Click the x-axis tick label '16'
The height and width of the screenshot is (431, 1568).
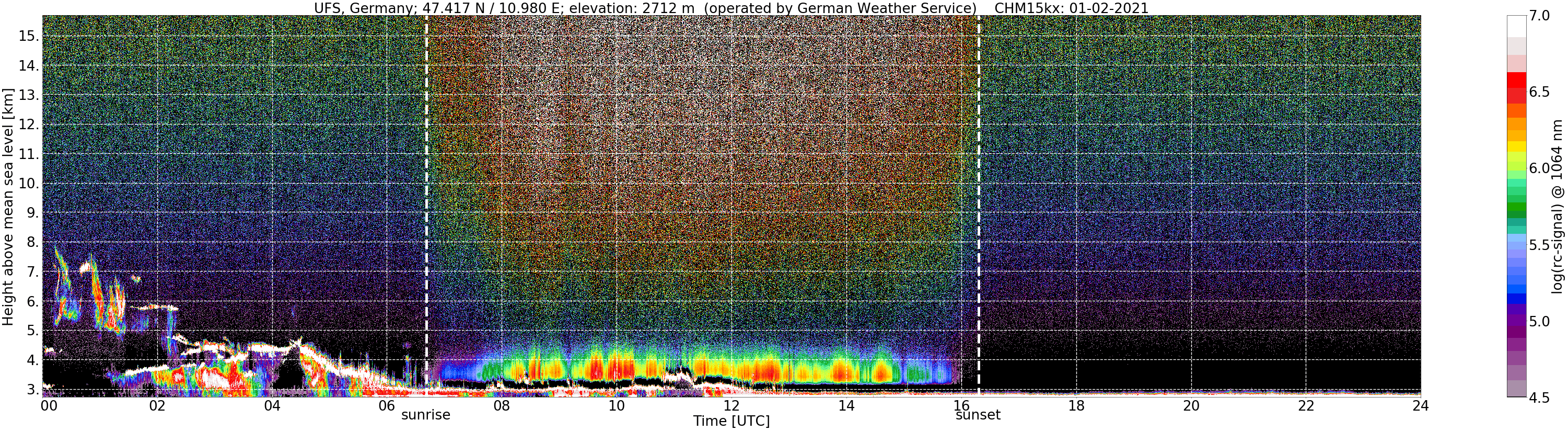click(961, 405)
